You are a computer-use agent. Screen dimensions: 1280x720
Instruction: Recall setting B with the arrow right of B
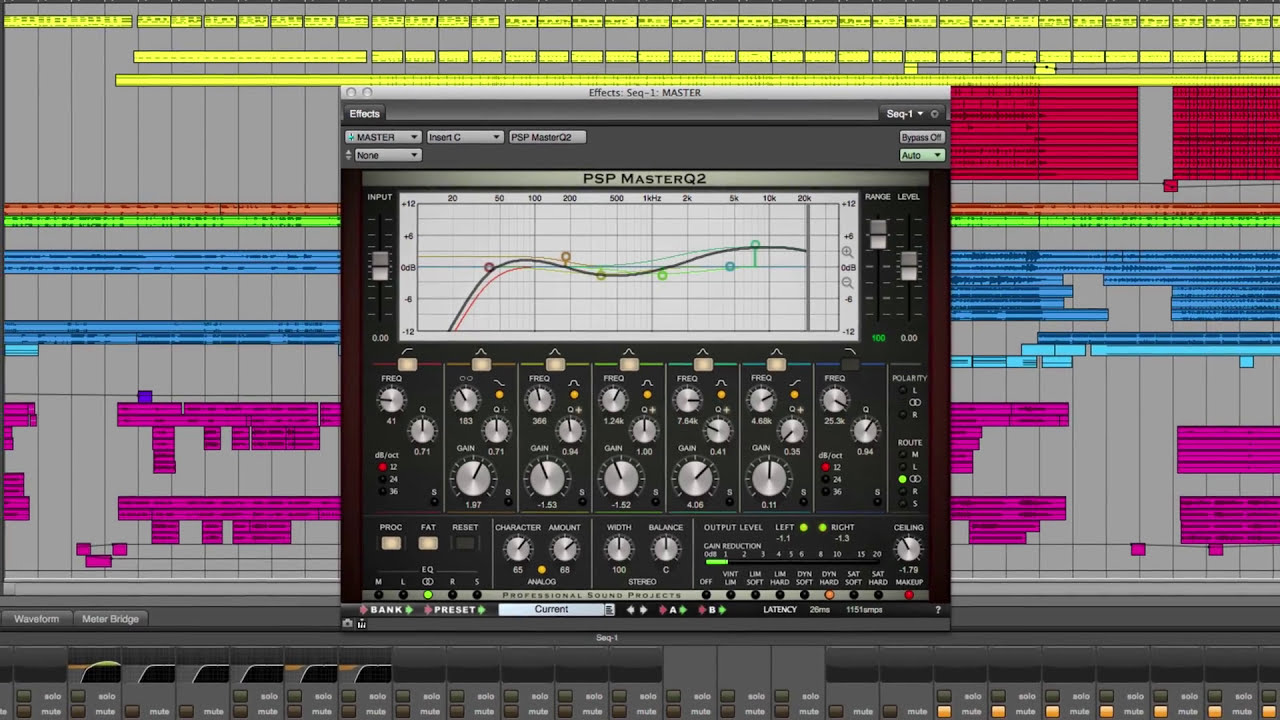724,610
